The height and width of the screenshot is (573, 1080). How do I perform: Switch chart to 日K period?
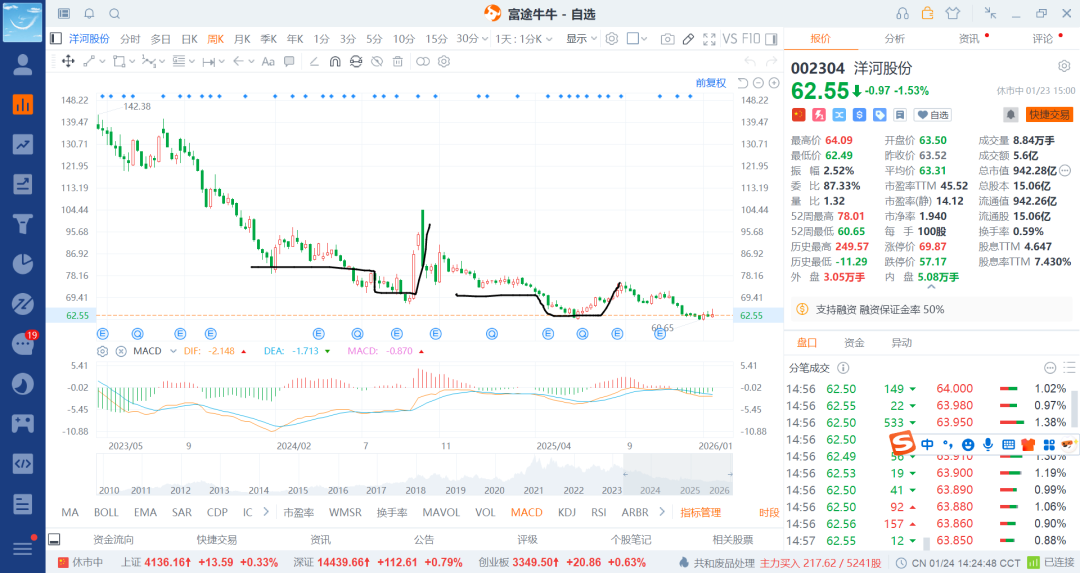pos(189,39)
